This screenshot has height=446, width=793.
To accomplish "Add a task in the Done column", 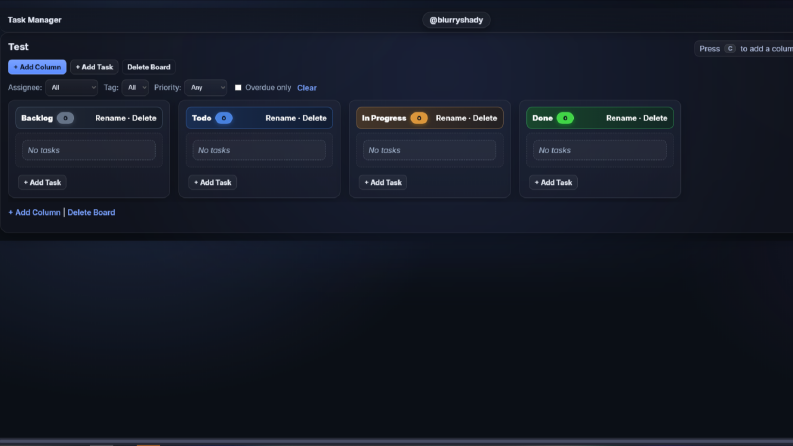I will coord(553,183).
